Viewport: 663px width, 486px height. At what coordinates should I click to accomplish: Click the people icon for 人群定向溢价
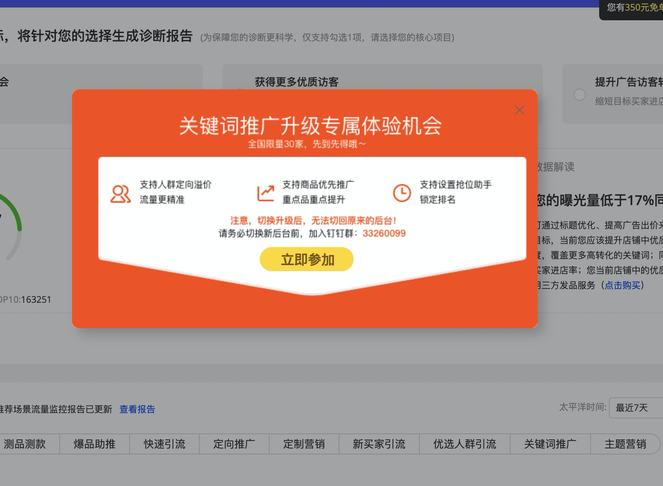121,193
